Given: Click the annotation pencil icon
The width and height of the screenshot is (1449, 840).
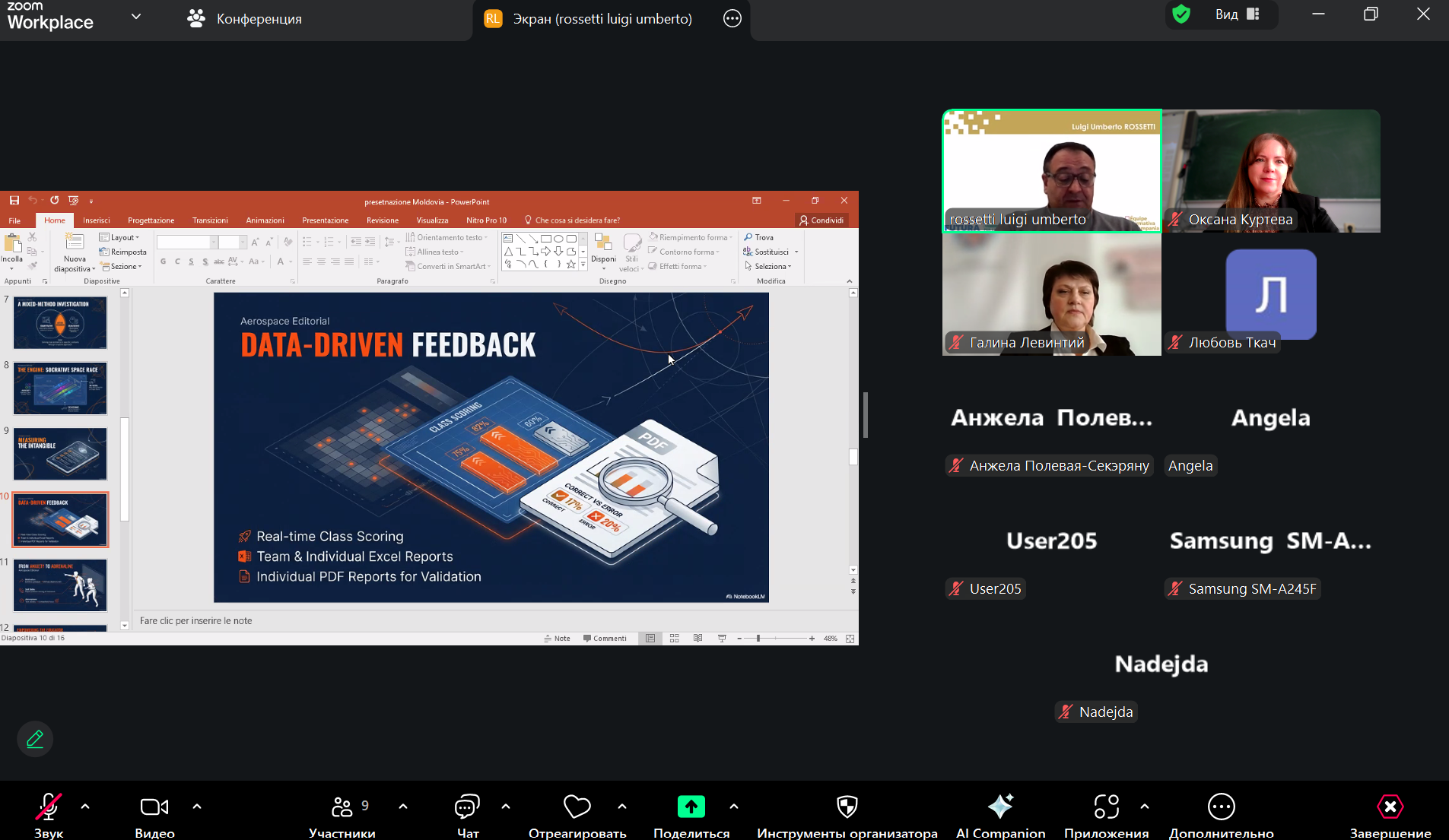Looking at the screenshot, I should pos(35,739).
